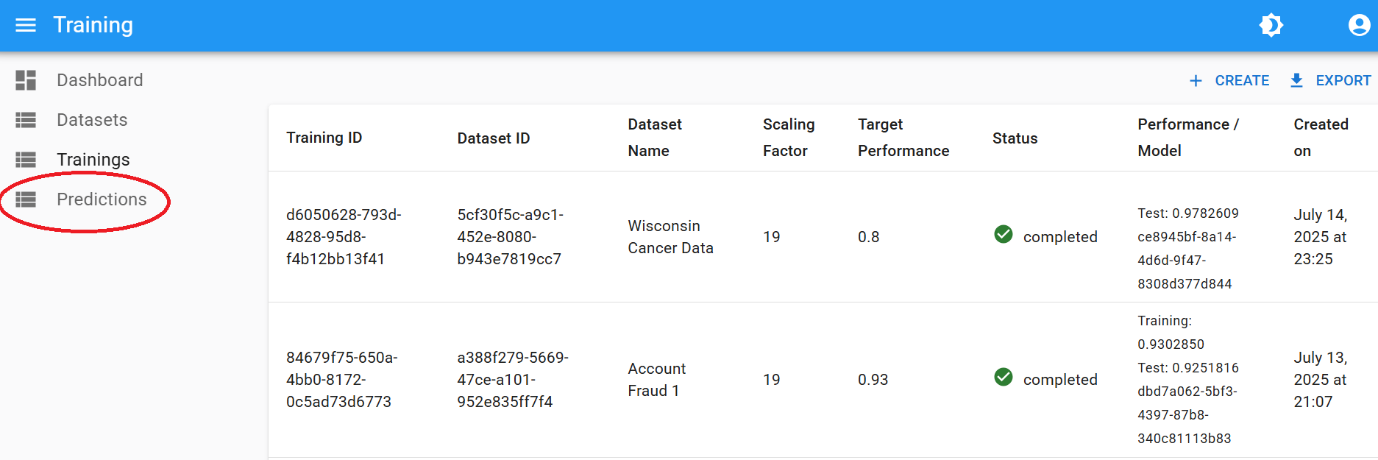Click the Dashboard grid icon in sidebar
This screenshot has height=460, width=1378.
[x=26, y=80]
